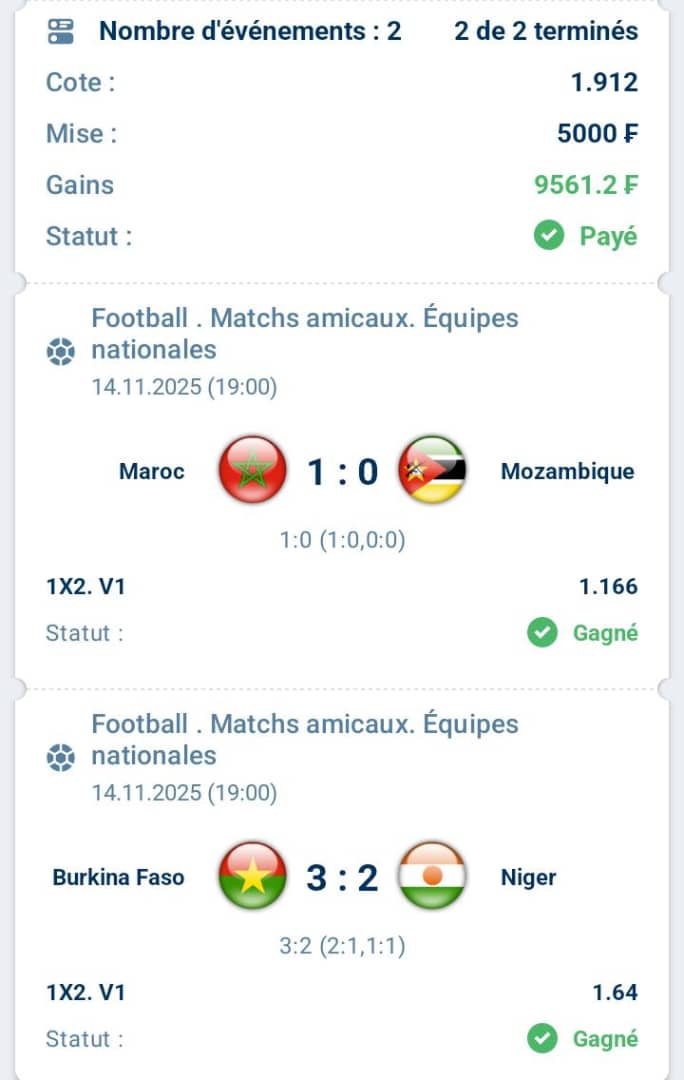Select the Mozambique team name
The width and height of the screenshot is (684, 1080).
click(567, 471)
